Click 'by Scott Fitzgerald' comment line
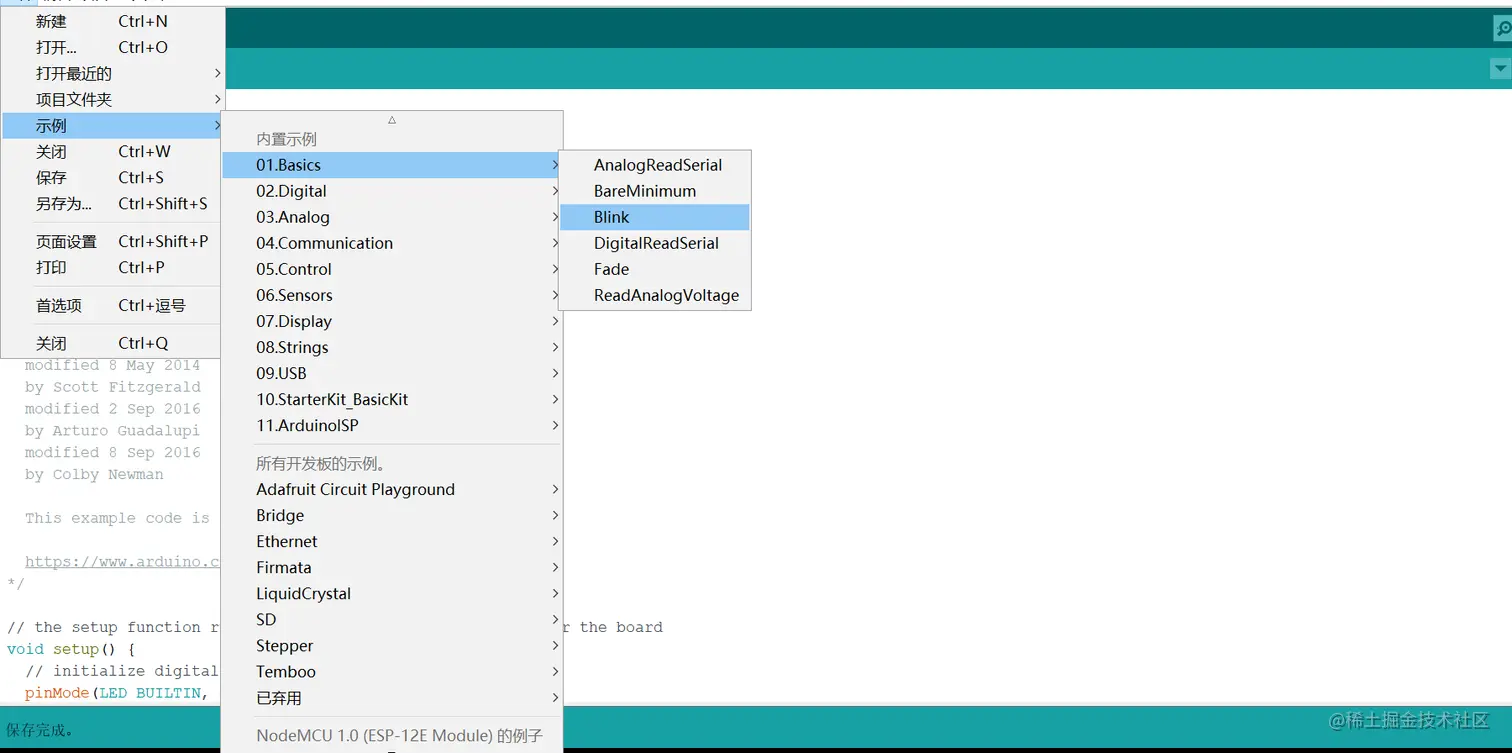Image resolution: width=1512 pixels, height=753 pixels. click(x=113, y=387)
